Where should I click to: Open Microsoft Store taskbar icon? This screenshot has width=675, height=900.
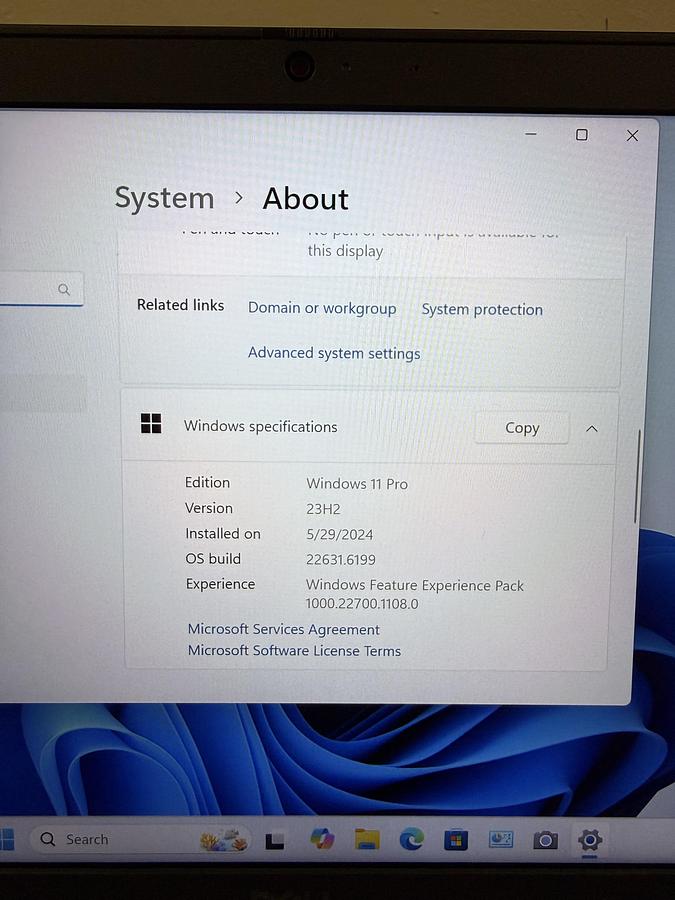pyautogui.click(x=456, y=841)
